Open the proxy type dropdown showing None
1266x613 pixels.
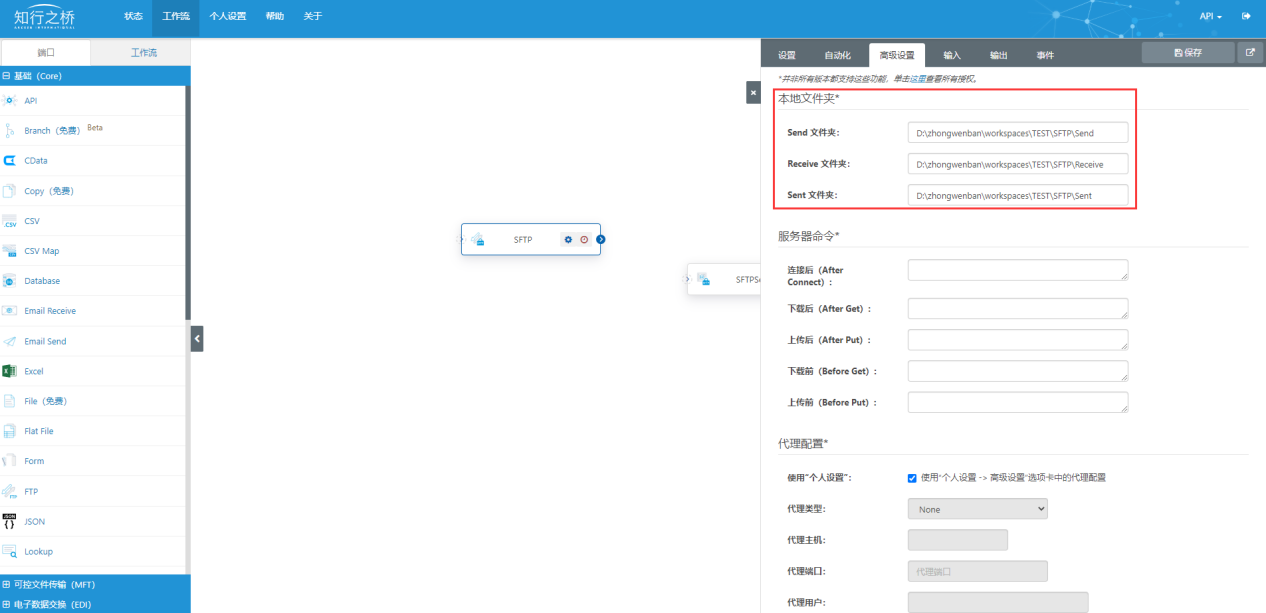977,509
